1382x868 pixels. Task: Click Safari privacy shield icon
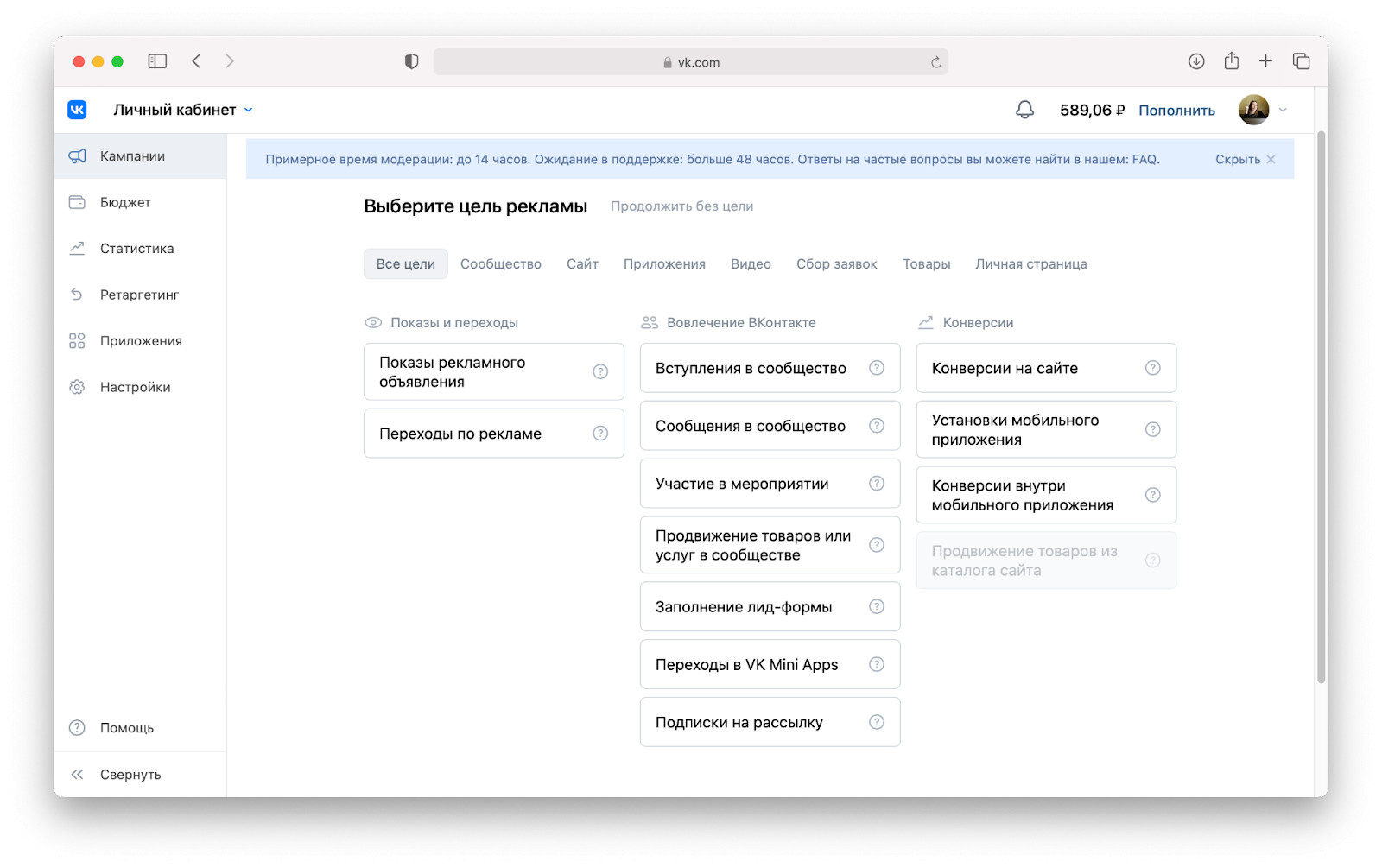411,61
